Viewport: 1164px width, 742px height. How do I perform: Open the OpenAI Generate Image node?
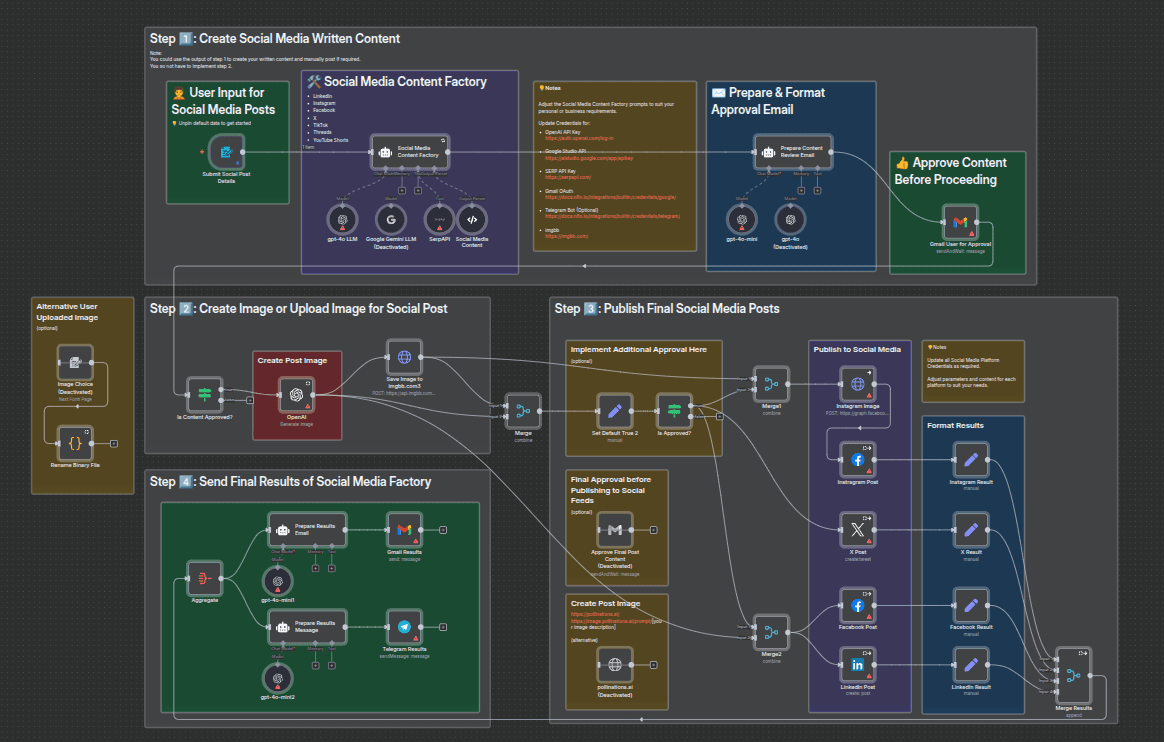coord(297,395)
